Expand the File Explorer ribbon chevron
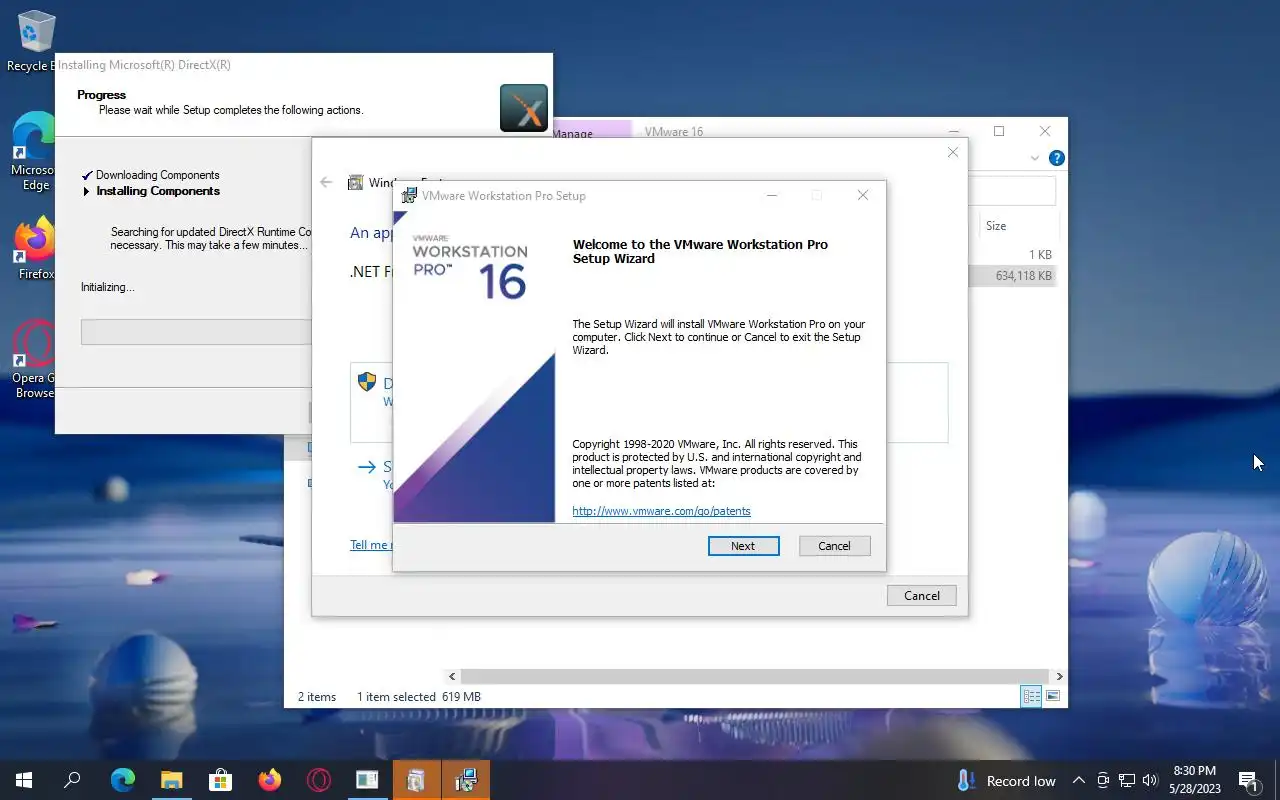Image resolution: width=1280 pixels, height=800 pixels. pyautogui.click(x=1035, y=158)
